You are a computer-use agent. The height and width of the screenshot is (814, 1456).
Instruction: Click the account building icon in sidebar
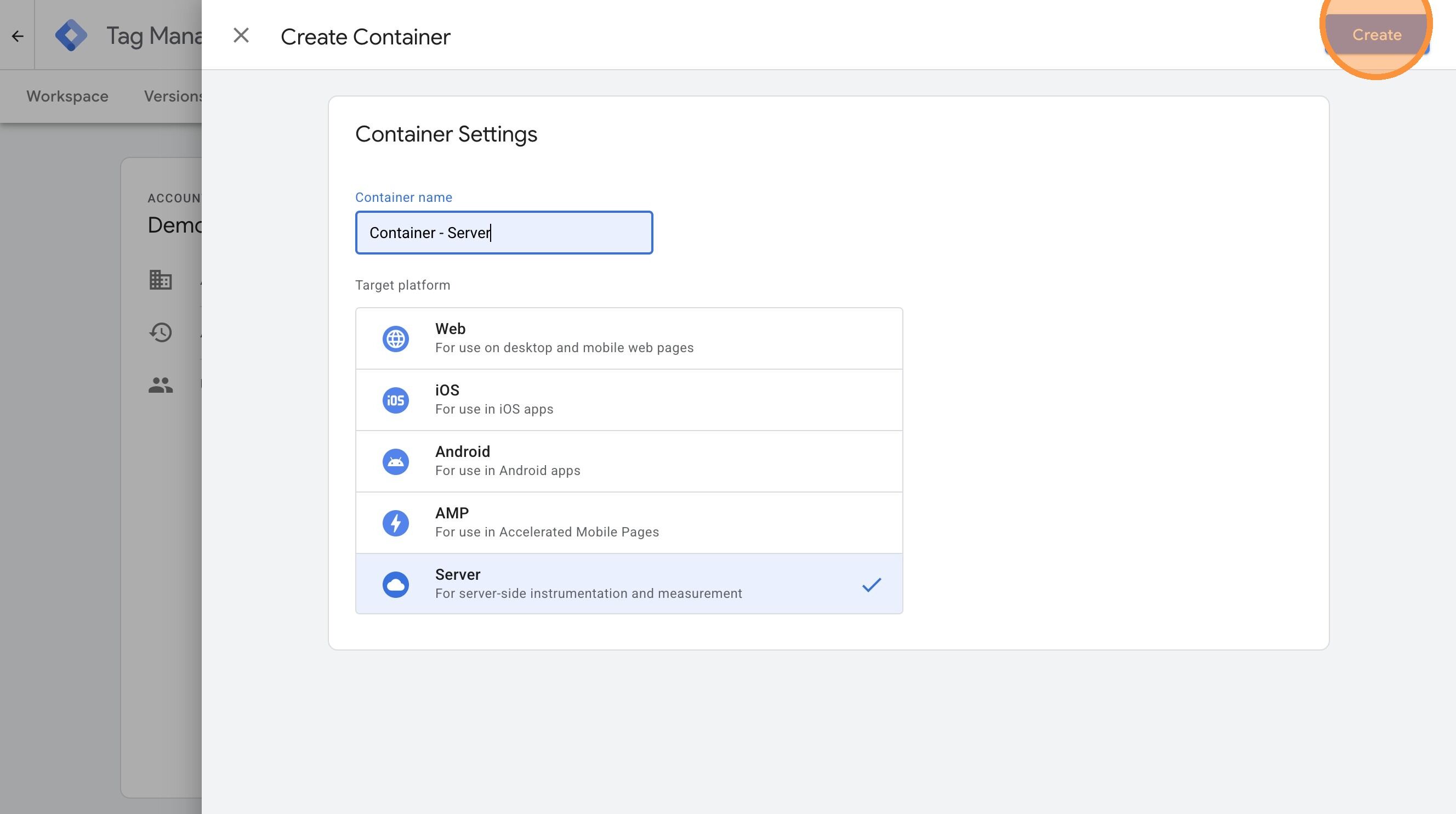[x=160, y=280]
